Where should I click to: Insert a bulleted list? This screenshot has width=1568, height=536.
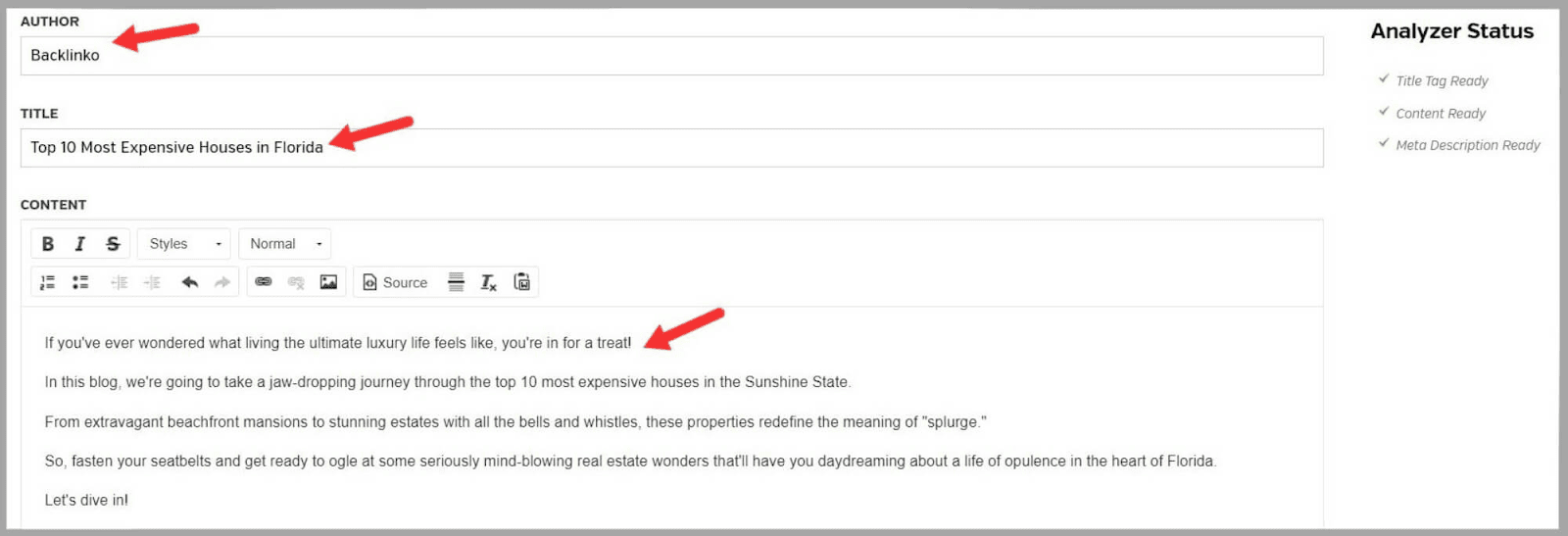pos(80,282)
